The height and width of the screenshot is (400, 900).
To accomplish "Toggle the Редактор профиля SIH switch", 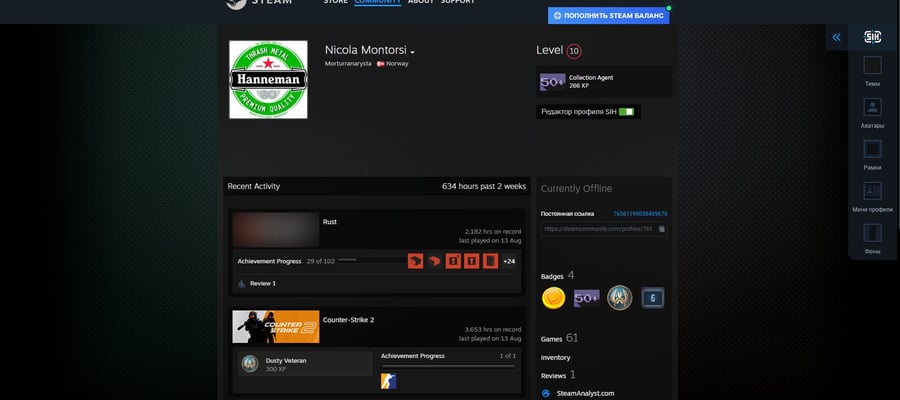I will 626,112.
